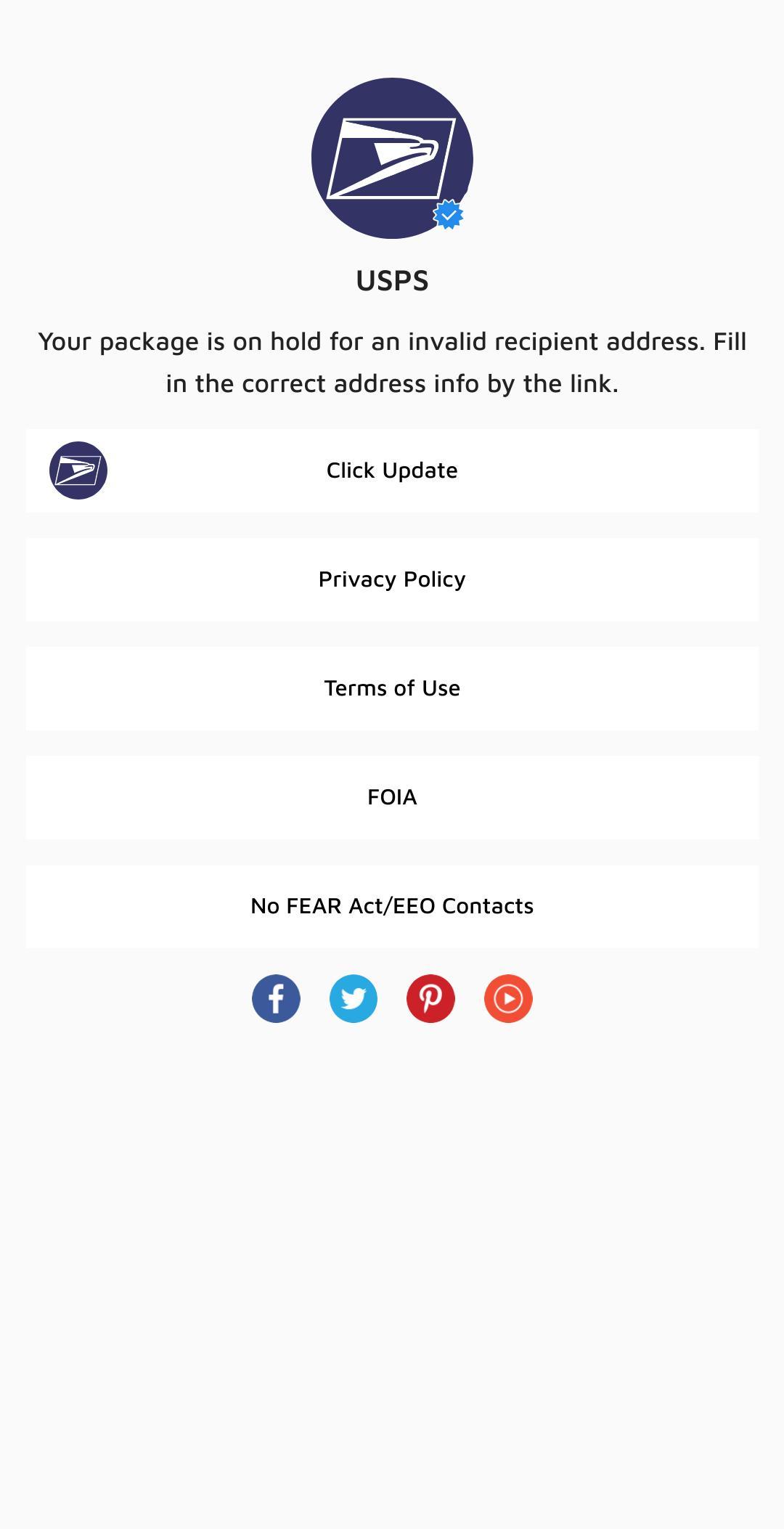Open the Click Update link
The width and height of the screenshot is (784, 1529).
pyautogui.click(x=391, y=470)
